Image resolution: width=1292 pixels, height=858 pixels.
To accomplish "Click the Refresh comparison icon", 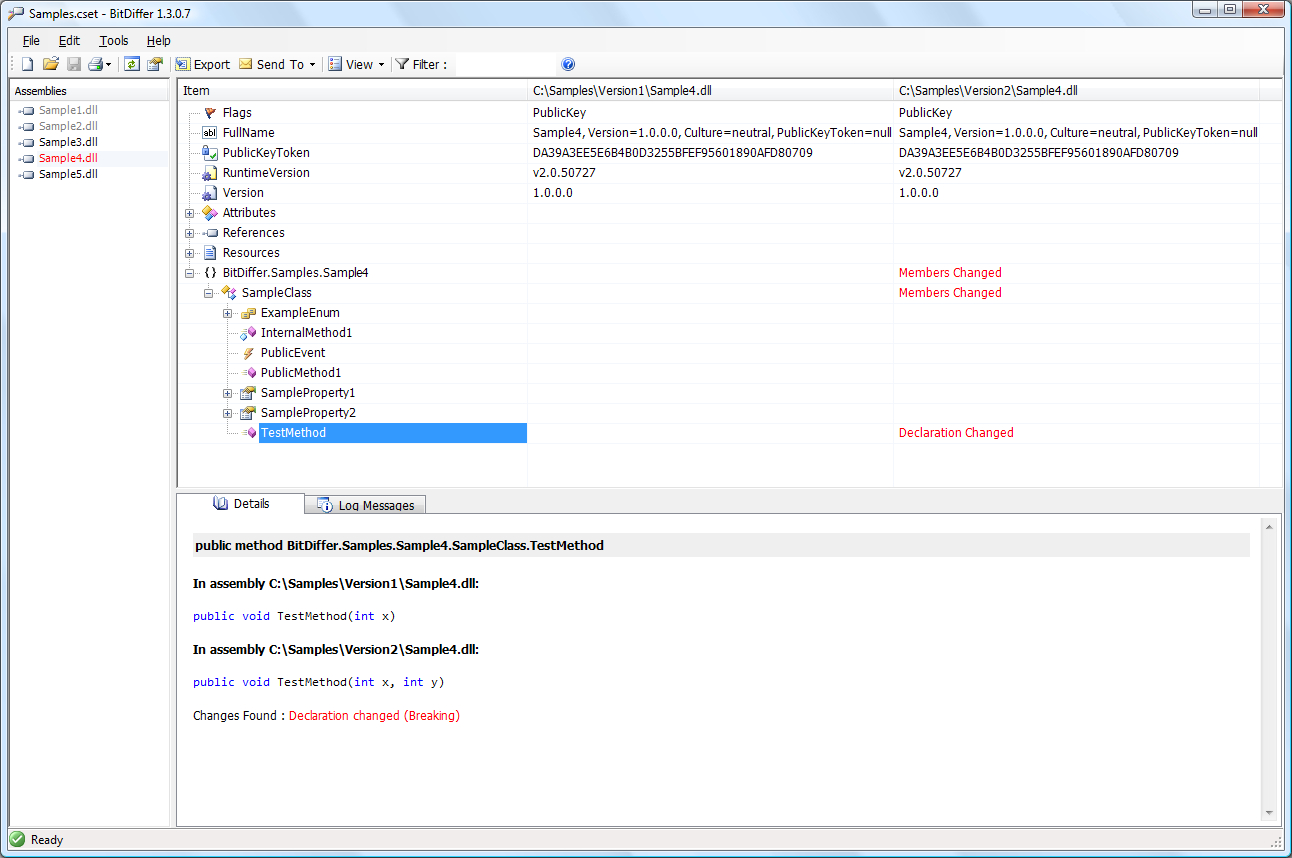I will (131, 64).
